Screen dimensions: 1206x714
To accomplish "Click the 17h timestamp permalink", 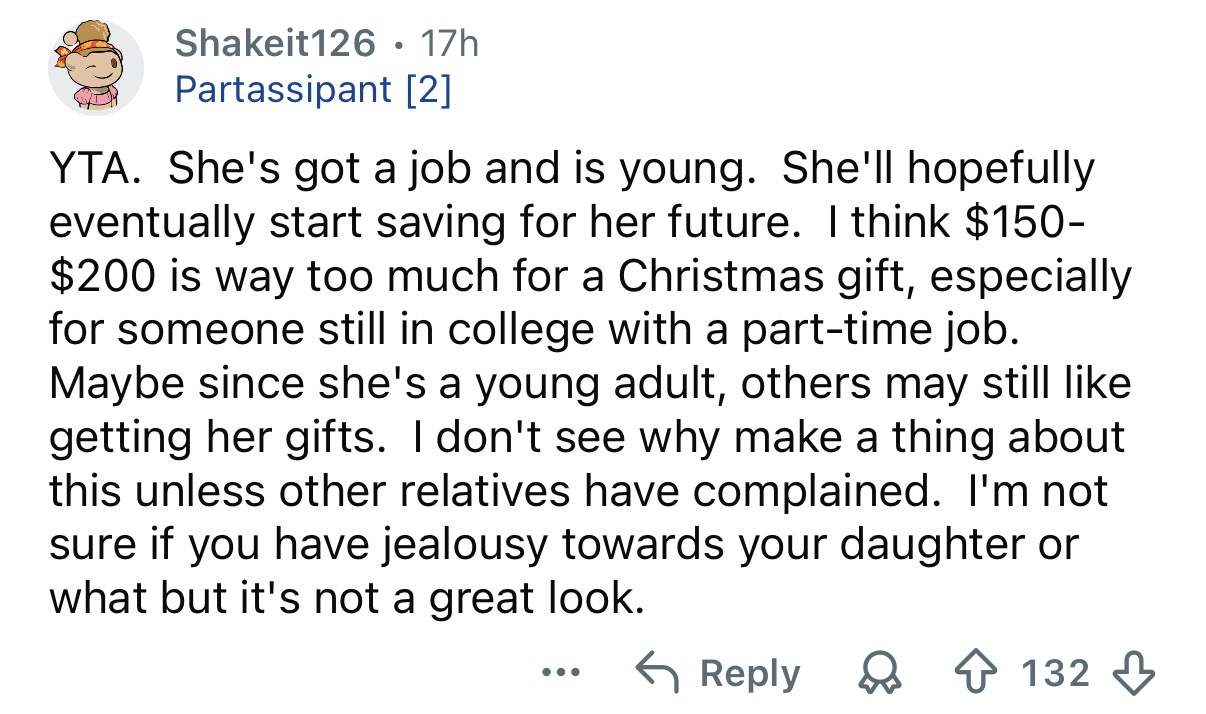I will pos(452,44).
